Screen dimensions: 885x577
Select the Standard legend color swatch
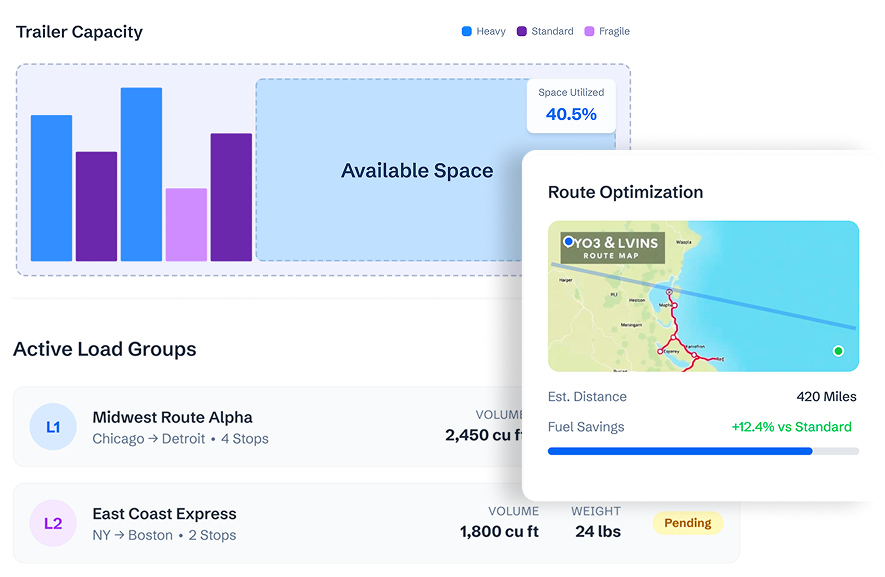(522, 32)
